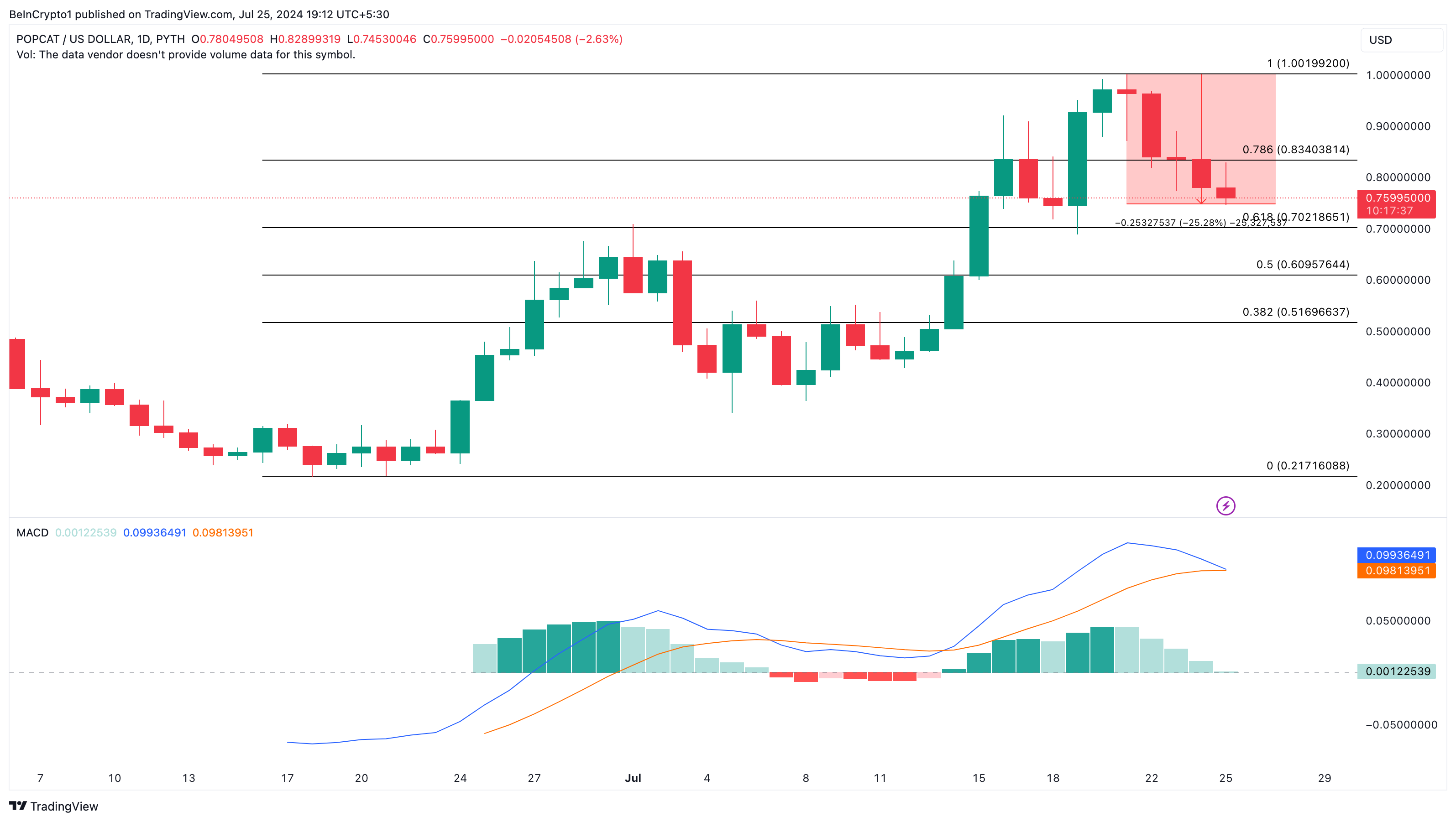Viewport: 1456px width, 822px height.
Task: Select the red 0.75995000 current price label
Action: [1396, 198]
